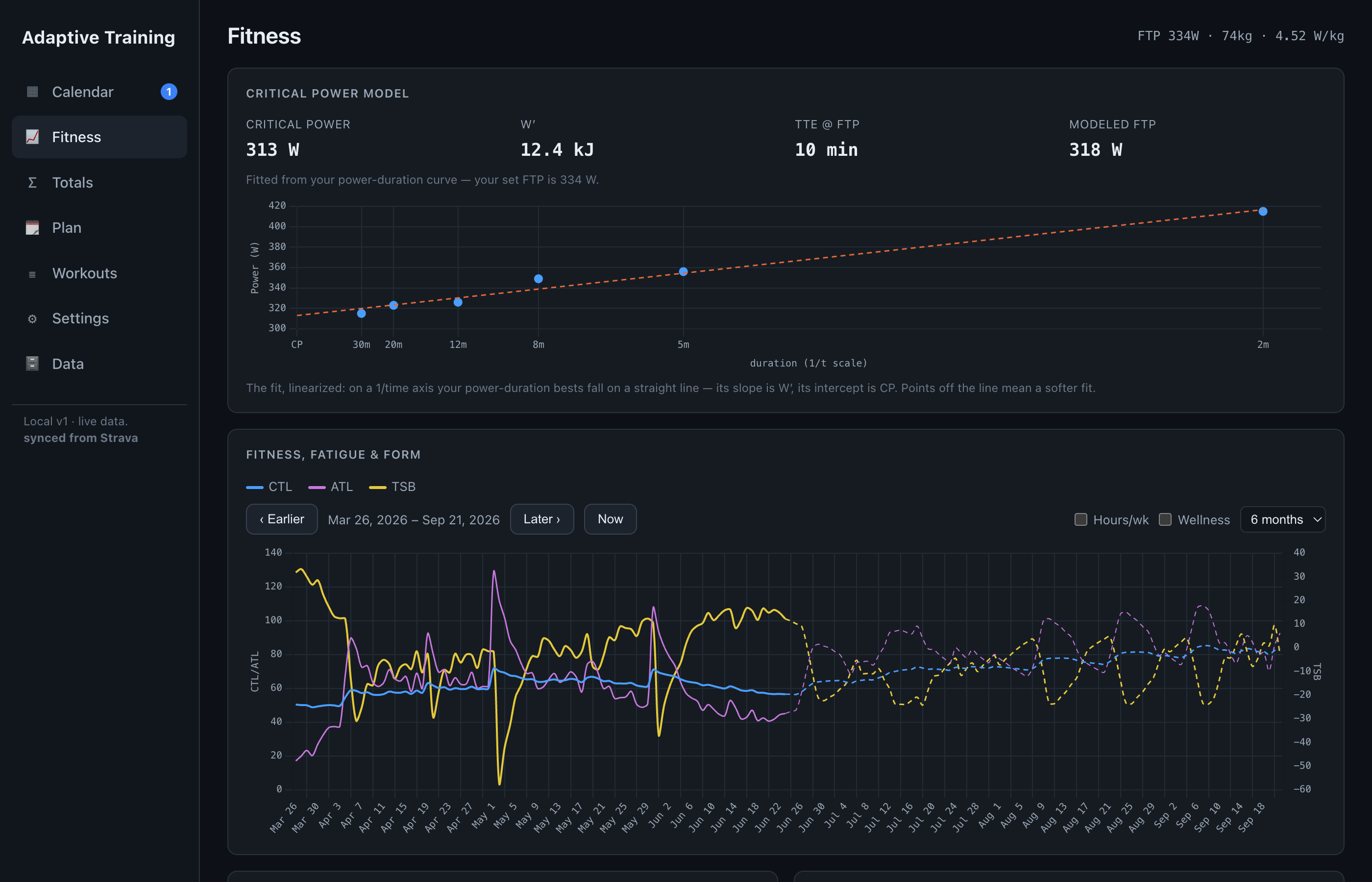Click the Modeled FTP value 318 W
The height and width of the screenshot is (882, 1372).
click(x=1096, y=150)
